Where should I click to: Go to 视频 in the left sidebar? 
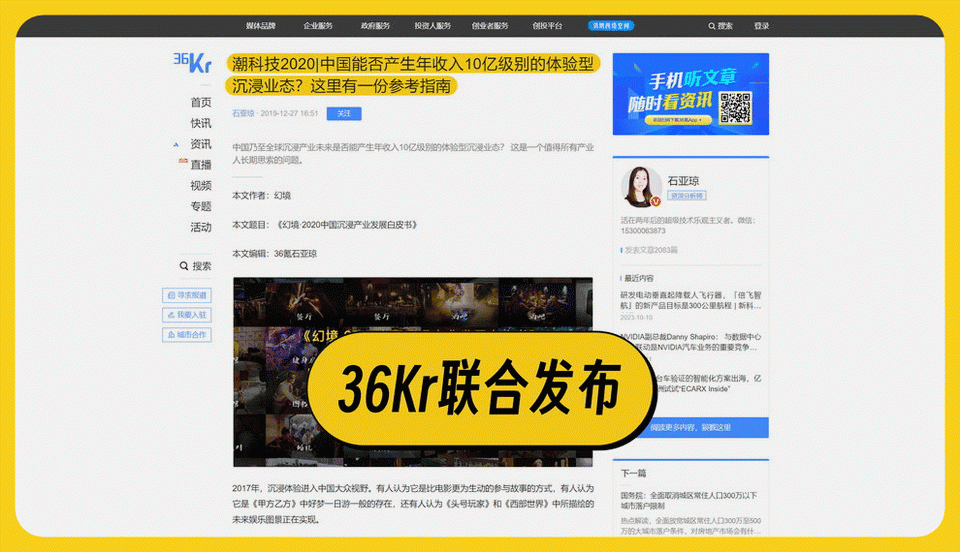coord(201,185)
